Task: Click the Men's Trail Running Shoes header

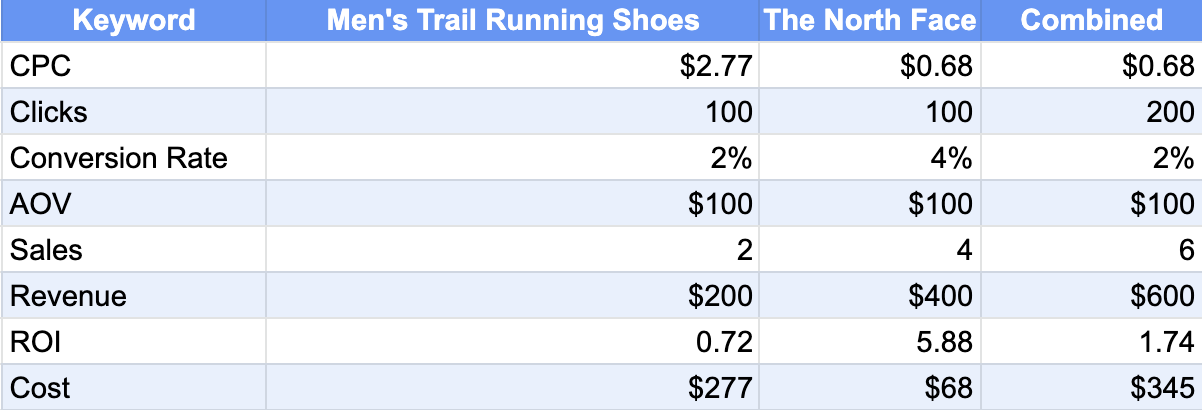Action: click(x=513, y=20)
